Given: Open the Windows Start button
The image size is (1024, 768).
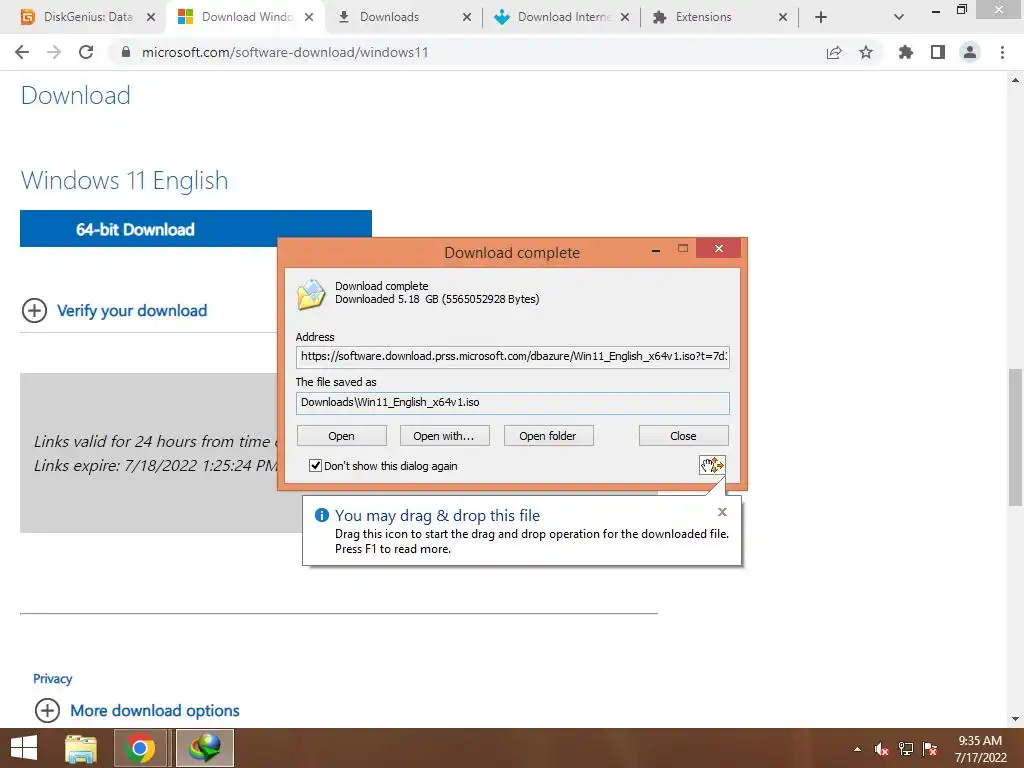Looking at the screenshot, I should pos(24,748).
